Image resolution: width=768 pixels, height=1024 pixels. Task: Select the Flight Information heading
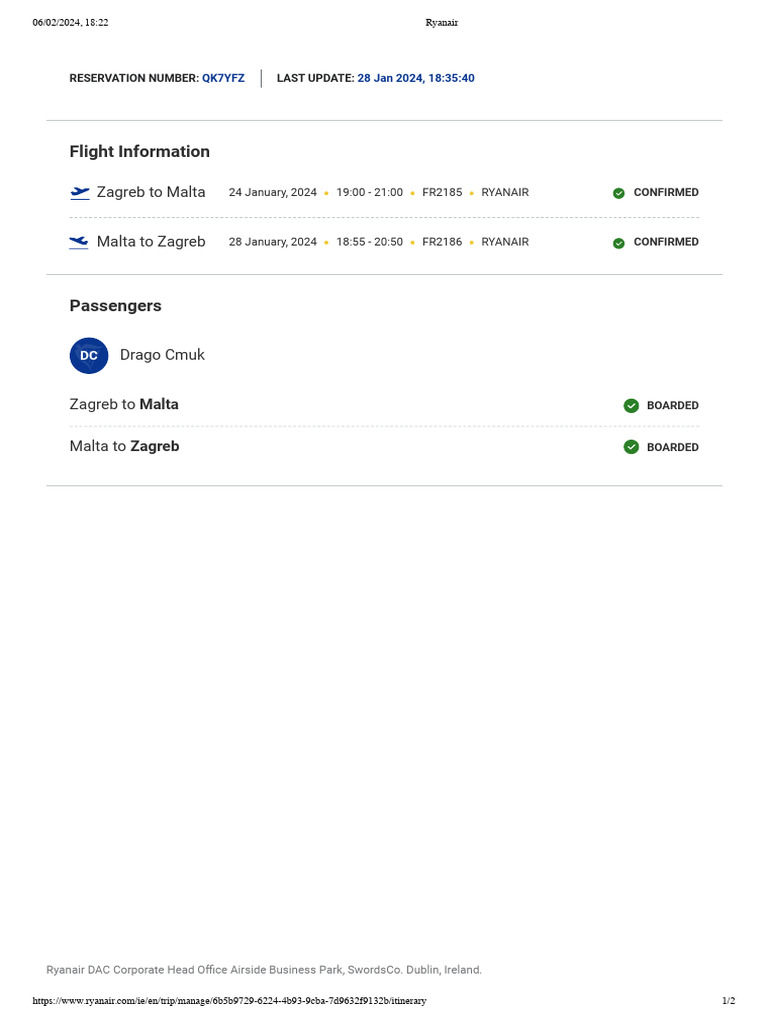pos(139,152)
